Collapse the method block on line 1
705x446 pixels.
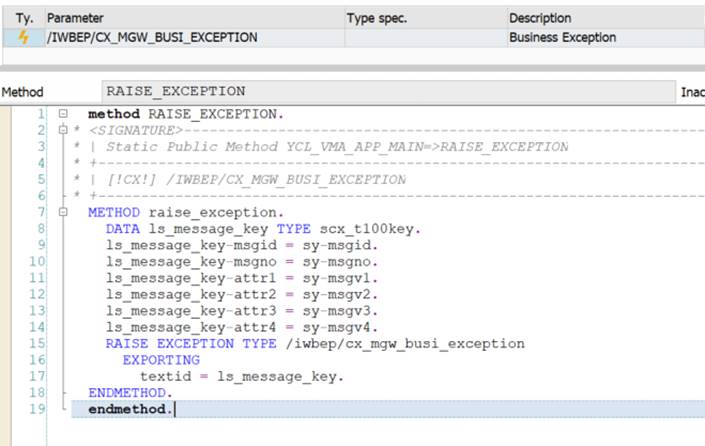[x=63, y=114]
